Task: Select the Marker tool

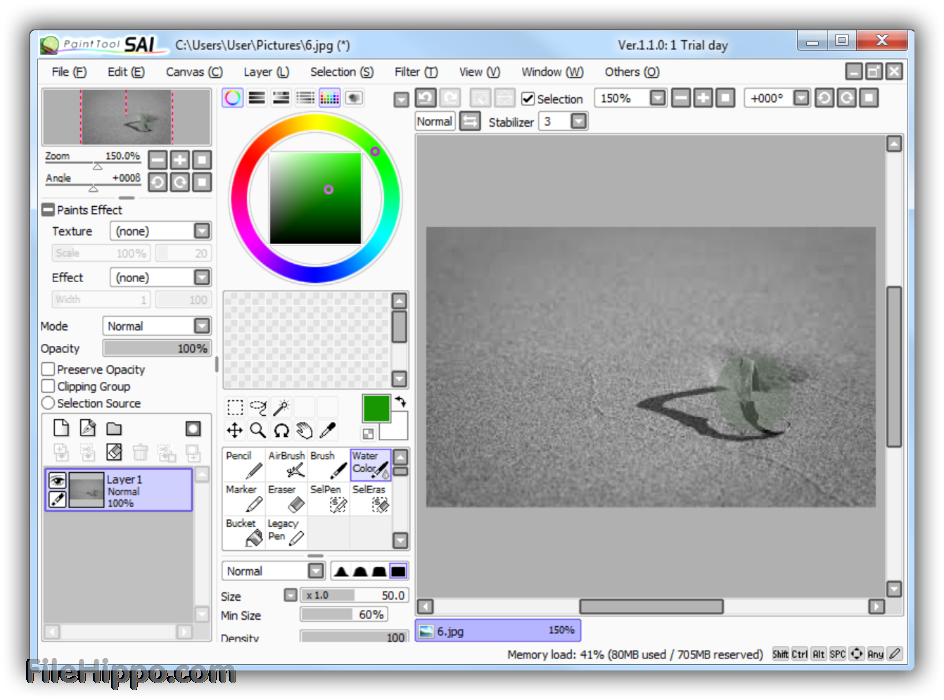Action: coord(243,499)
